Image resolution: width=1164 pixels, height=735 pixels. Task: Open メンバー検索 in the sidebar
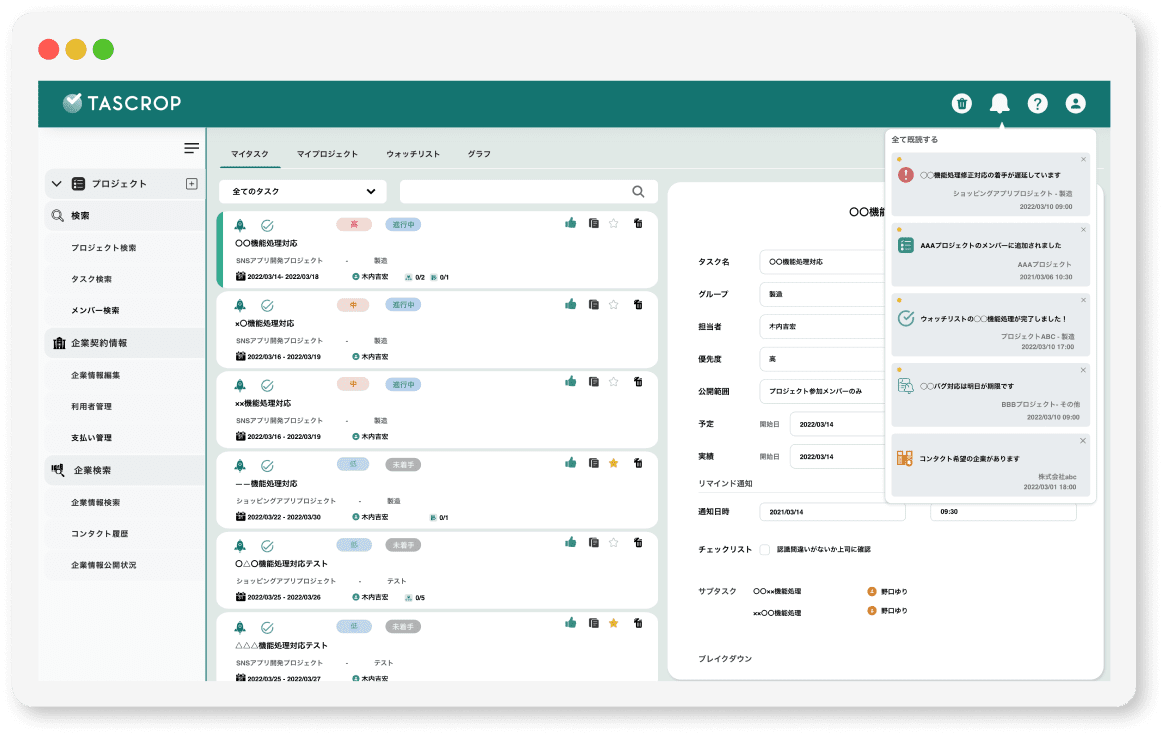pos(95,311)
